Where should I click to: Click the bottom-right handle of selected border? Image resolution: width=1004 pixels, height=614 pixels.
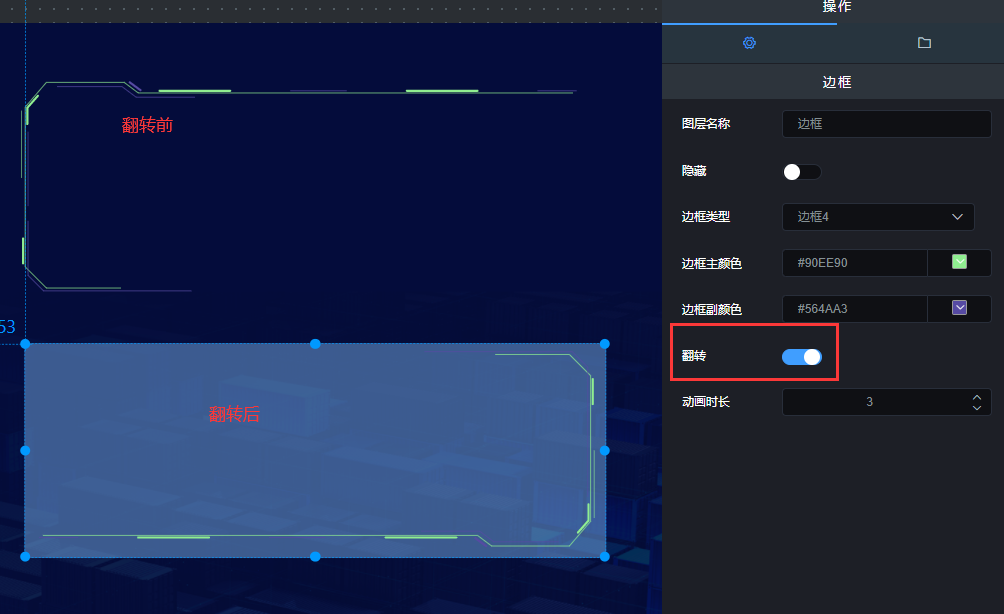(604, 556)
